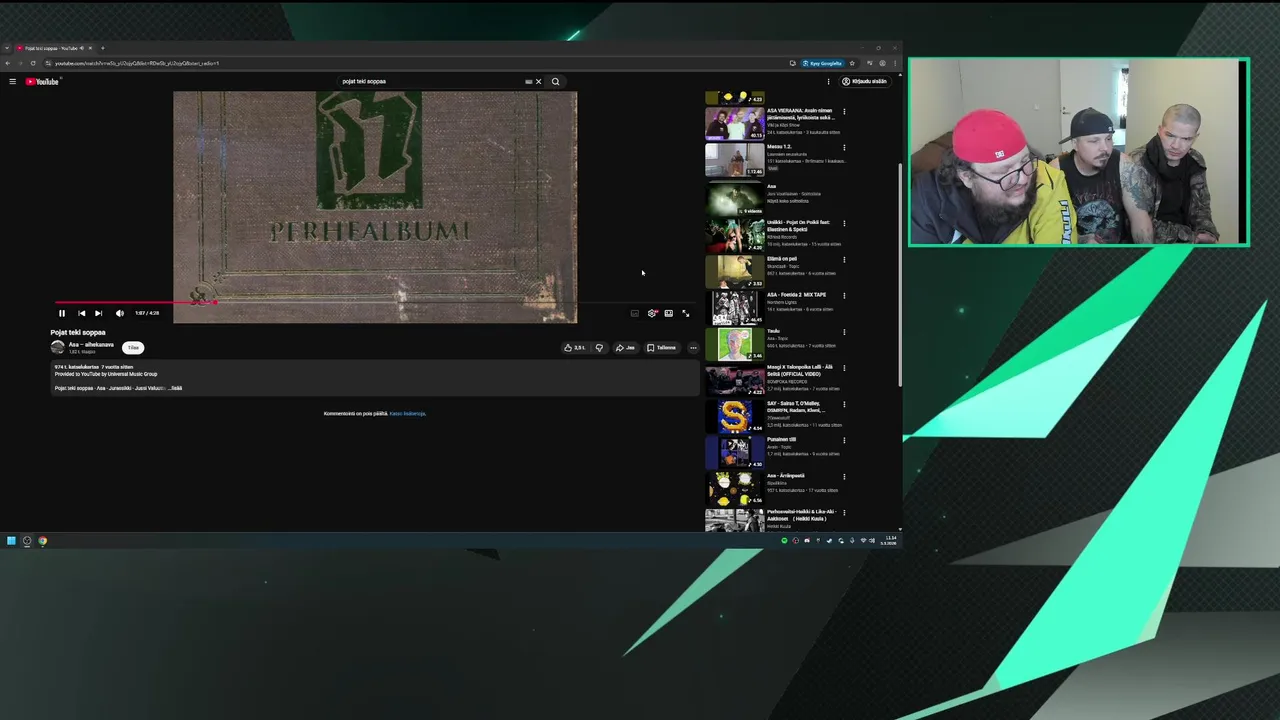Open the 'Messu 1.2.' video thumbnail
The image size is (1280, 720).
coord(735,160)
